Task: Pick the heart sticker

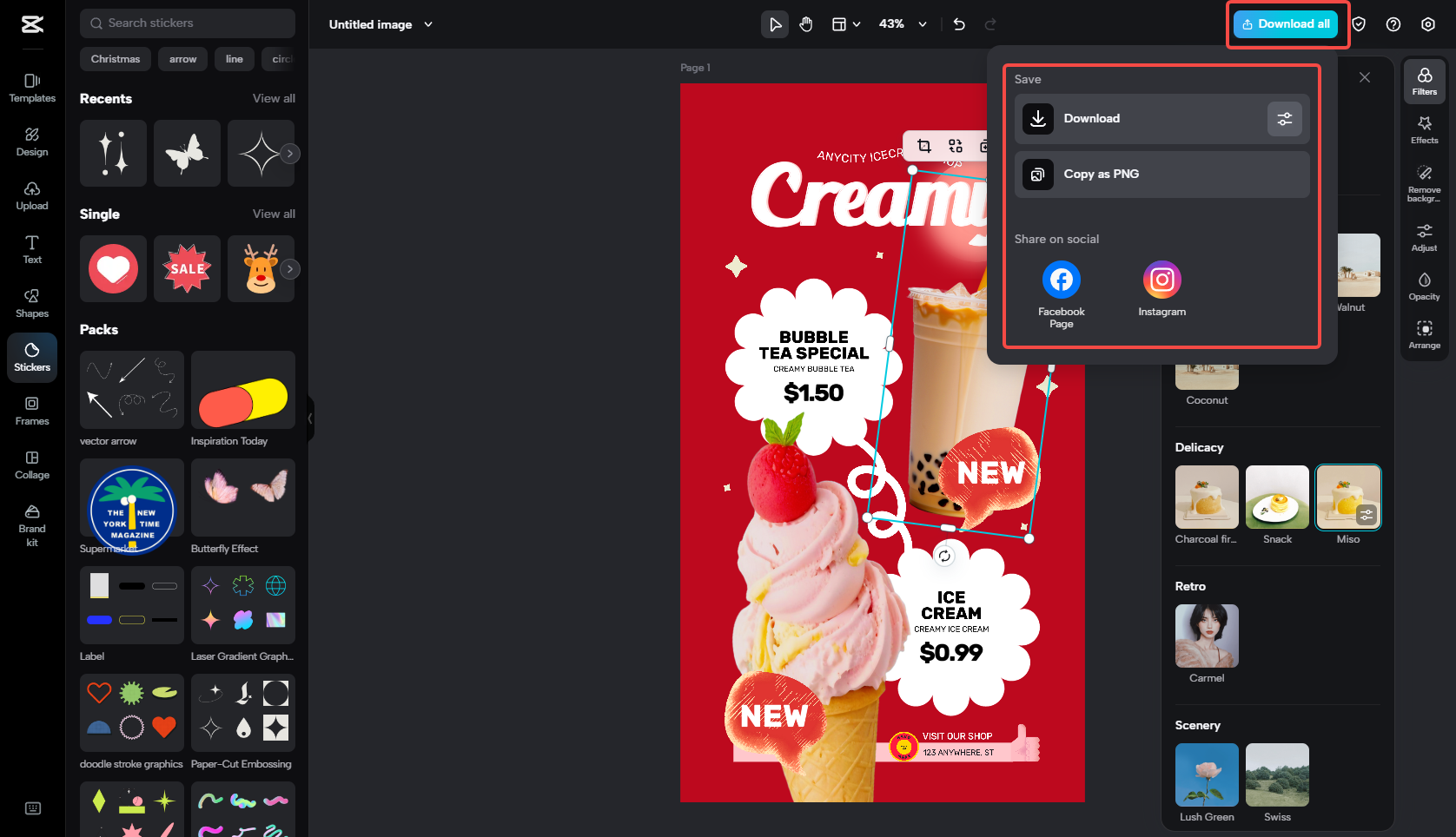Action: [113, 269]
